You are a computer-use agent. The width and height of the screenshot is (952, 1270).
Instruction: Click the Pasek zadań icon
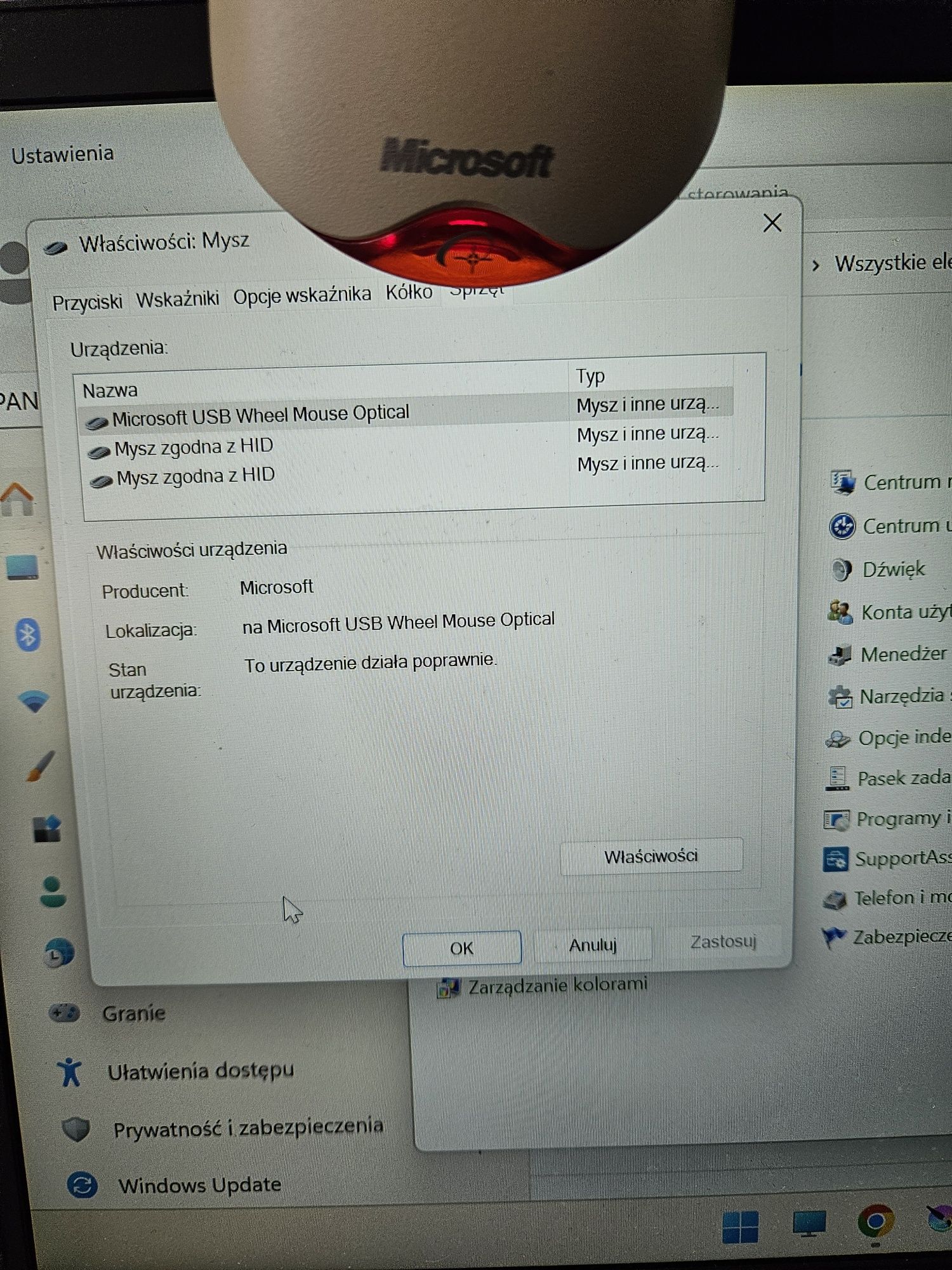coord(837,779)
